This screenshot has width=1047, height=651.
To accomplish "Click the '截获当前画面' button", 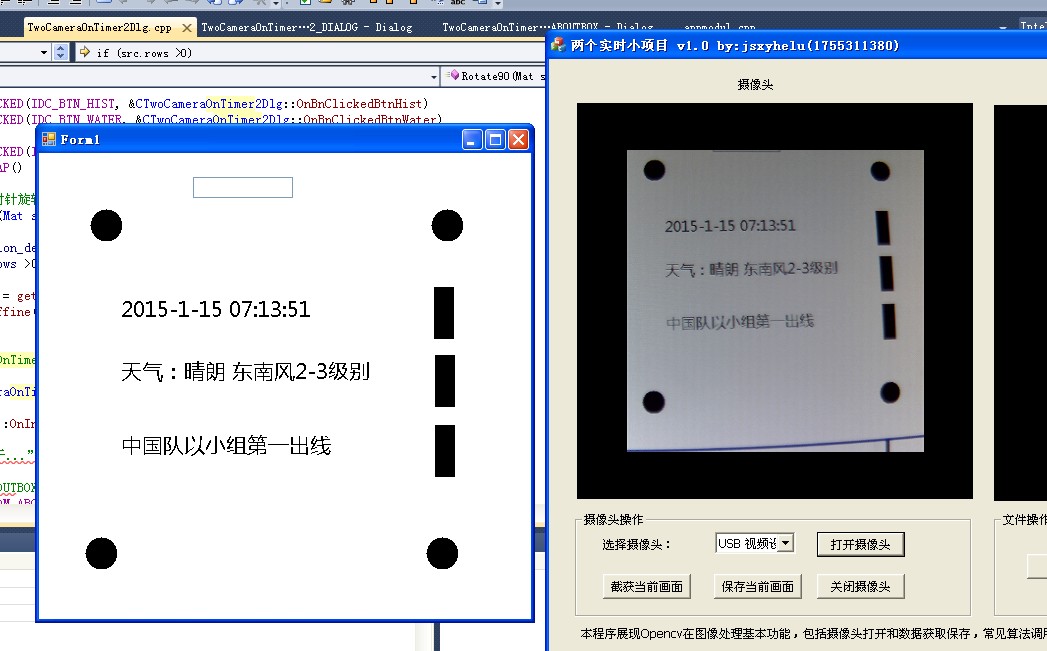I will click(x=646, y=586).
